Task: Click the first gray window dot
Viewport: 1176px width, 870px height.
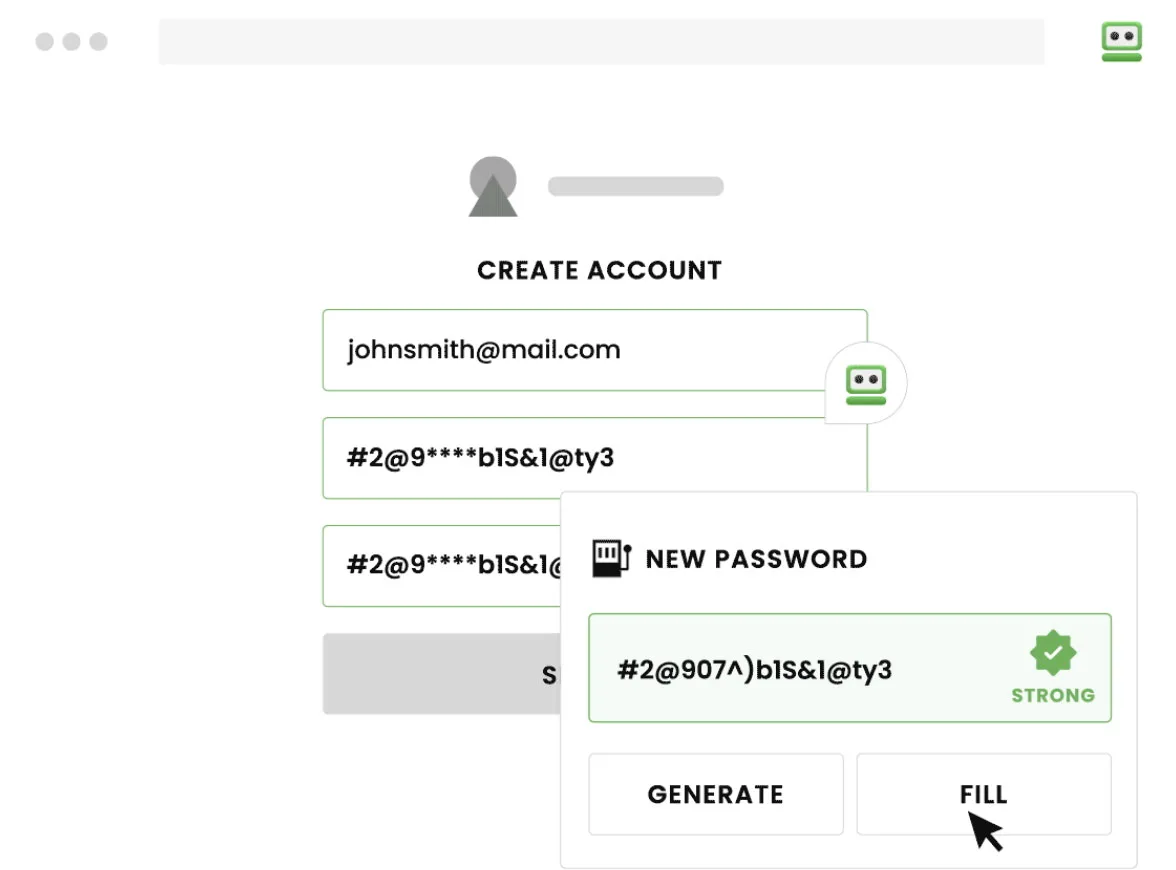Action: [45, 41]
